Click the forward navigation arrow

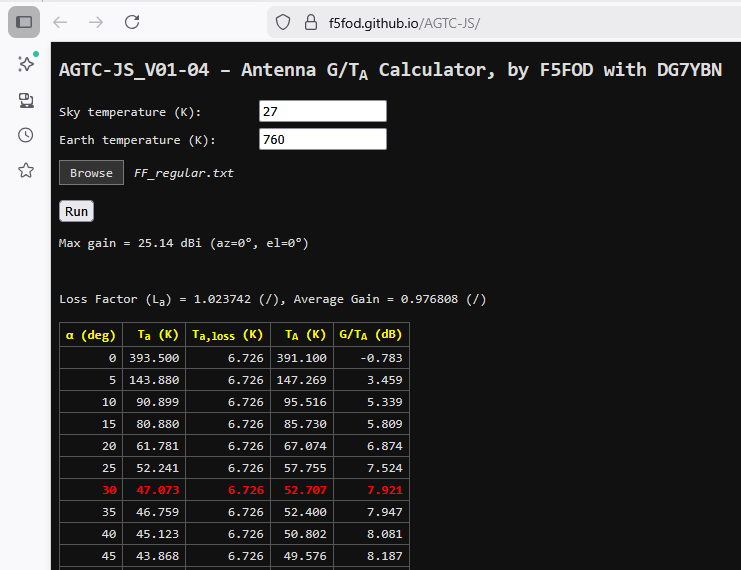click(96, 22)
